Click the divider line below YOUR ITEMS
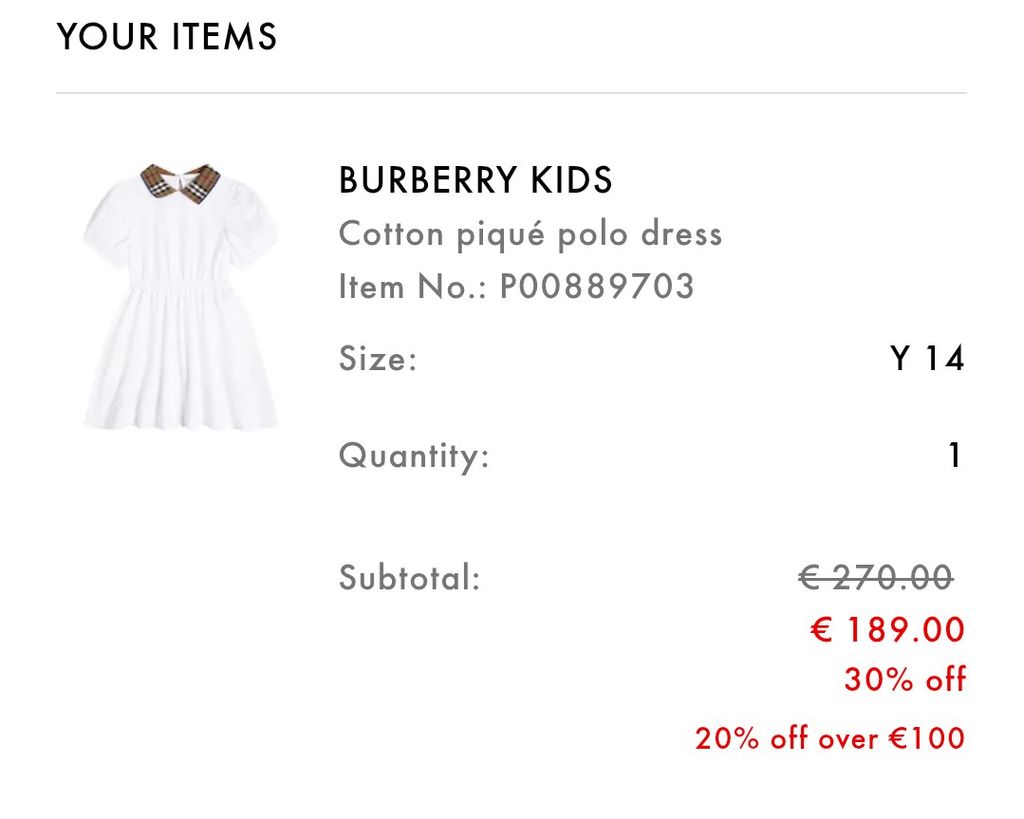This screenshot has height=819, width=1024. tap(511, 94)
